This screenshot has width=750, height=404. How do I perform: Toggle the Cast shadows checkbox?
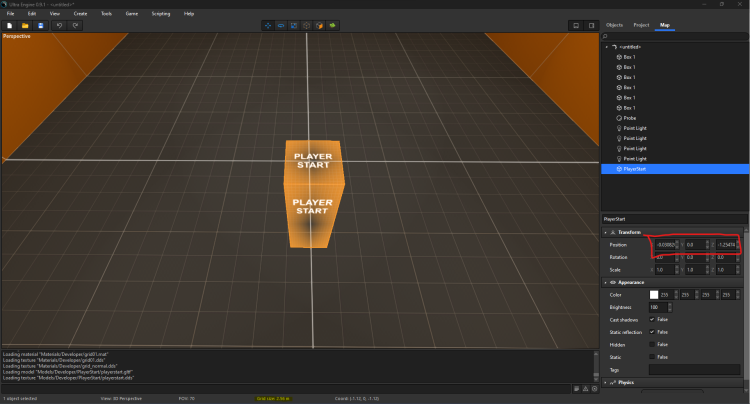(x=653, y=319)
